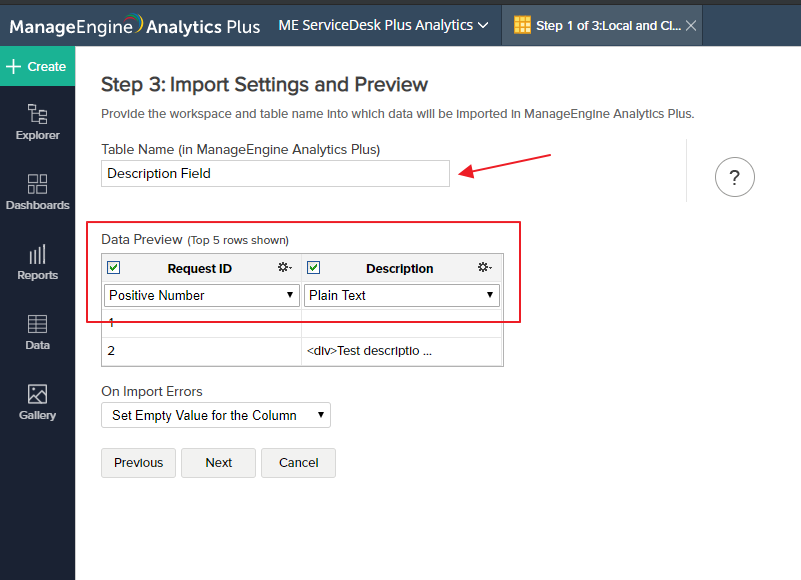Open the Reports sidebar icon
This screenshot has width=801, height=580.
click(x=37, y=261)
